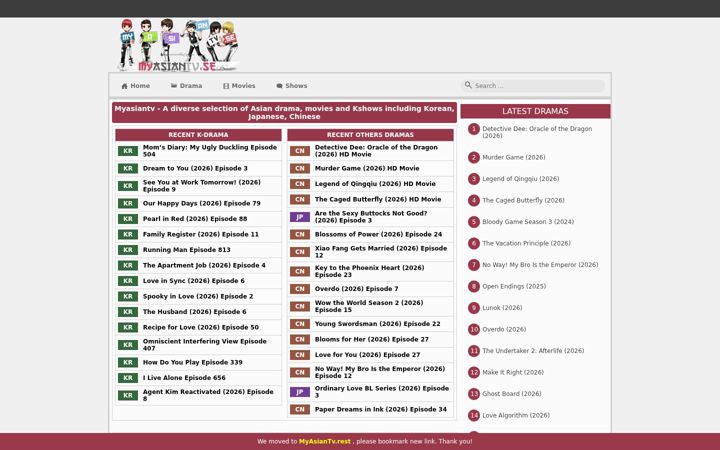Click KR badge beside I Live Alone
The width and height of the screenshot is (720, 450).
pos(128,378)
